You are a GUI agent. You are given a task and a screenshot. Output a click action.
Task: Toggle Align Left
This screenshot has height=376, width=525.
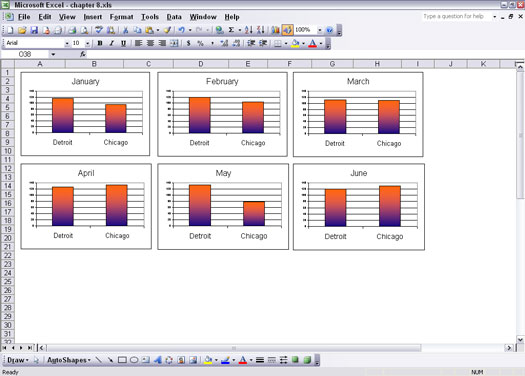[x=138, y=43]
